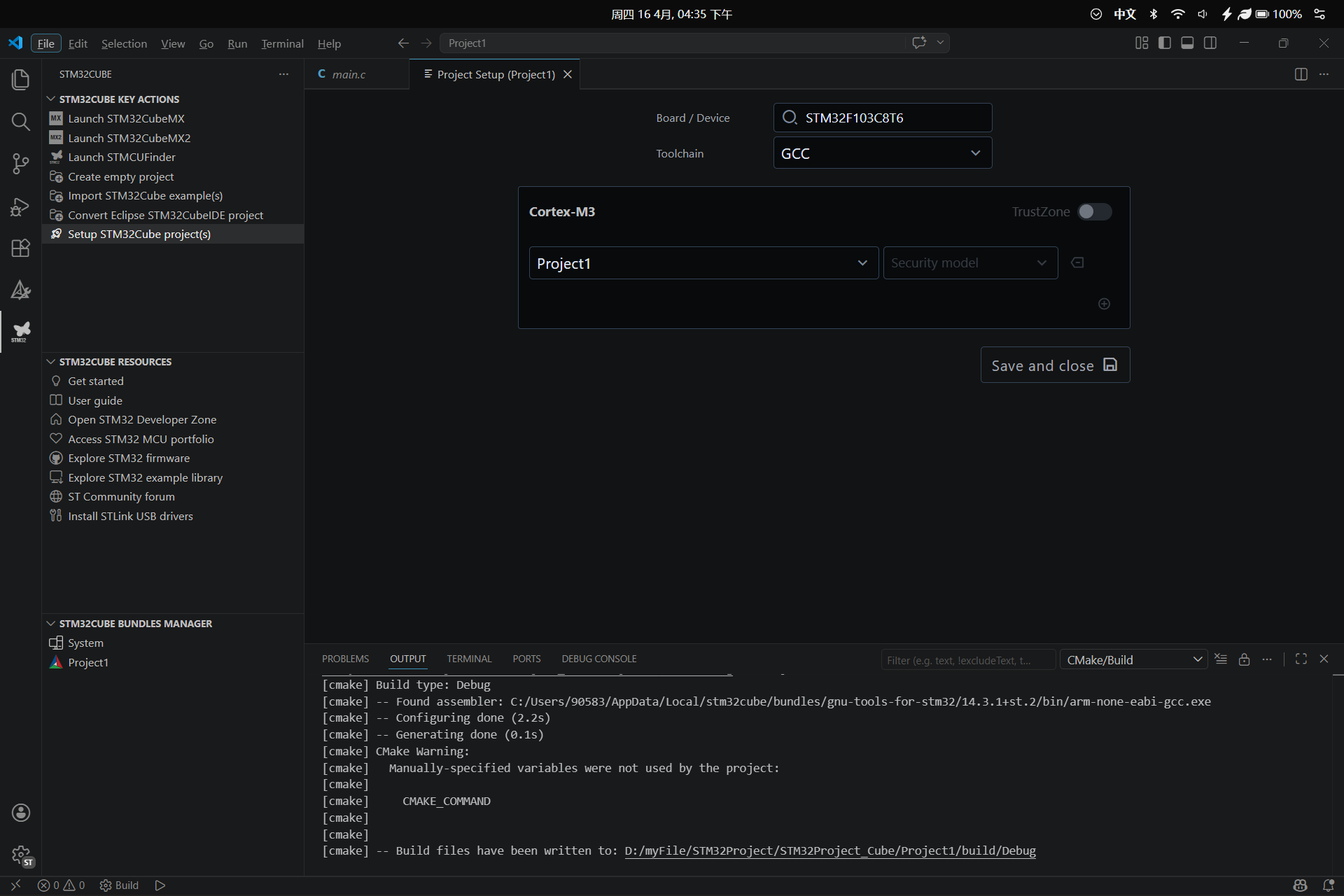Open the Terminal menu
Screen dimensions: 1344x896
[282, 43]
